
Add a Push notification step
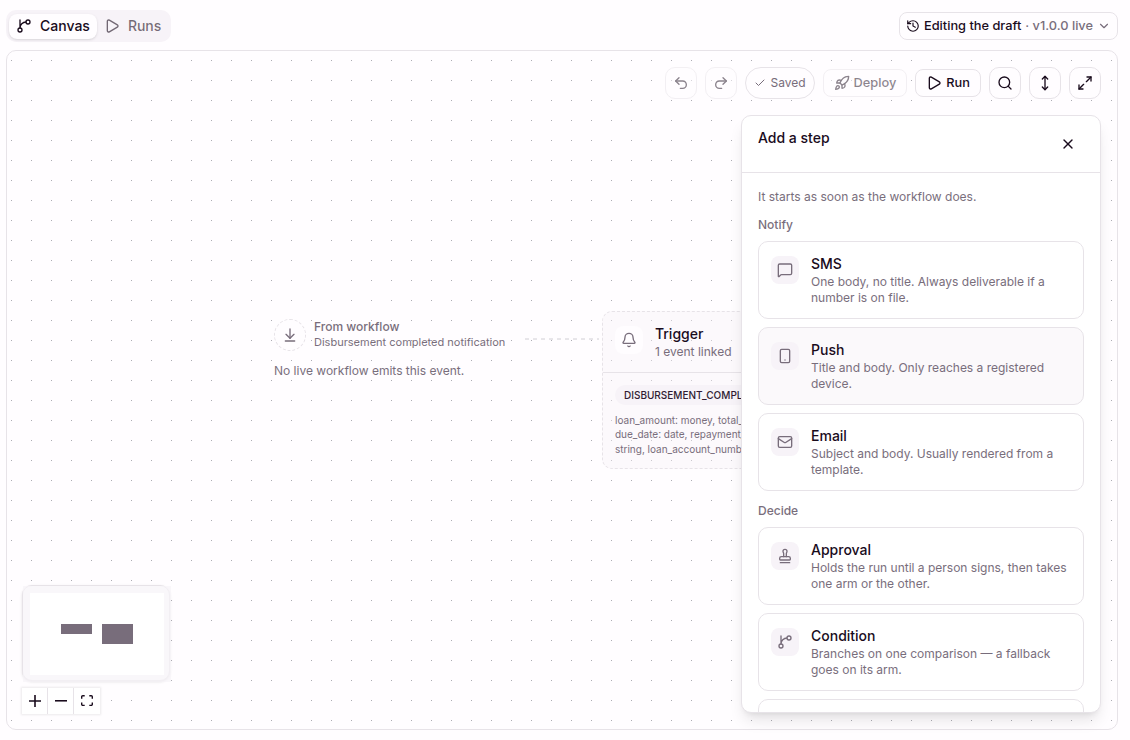pos(920,366)
